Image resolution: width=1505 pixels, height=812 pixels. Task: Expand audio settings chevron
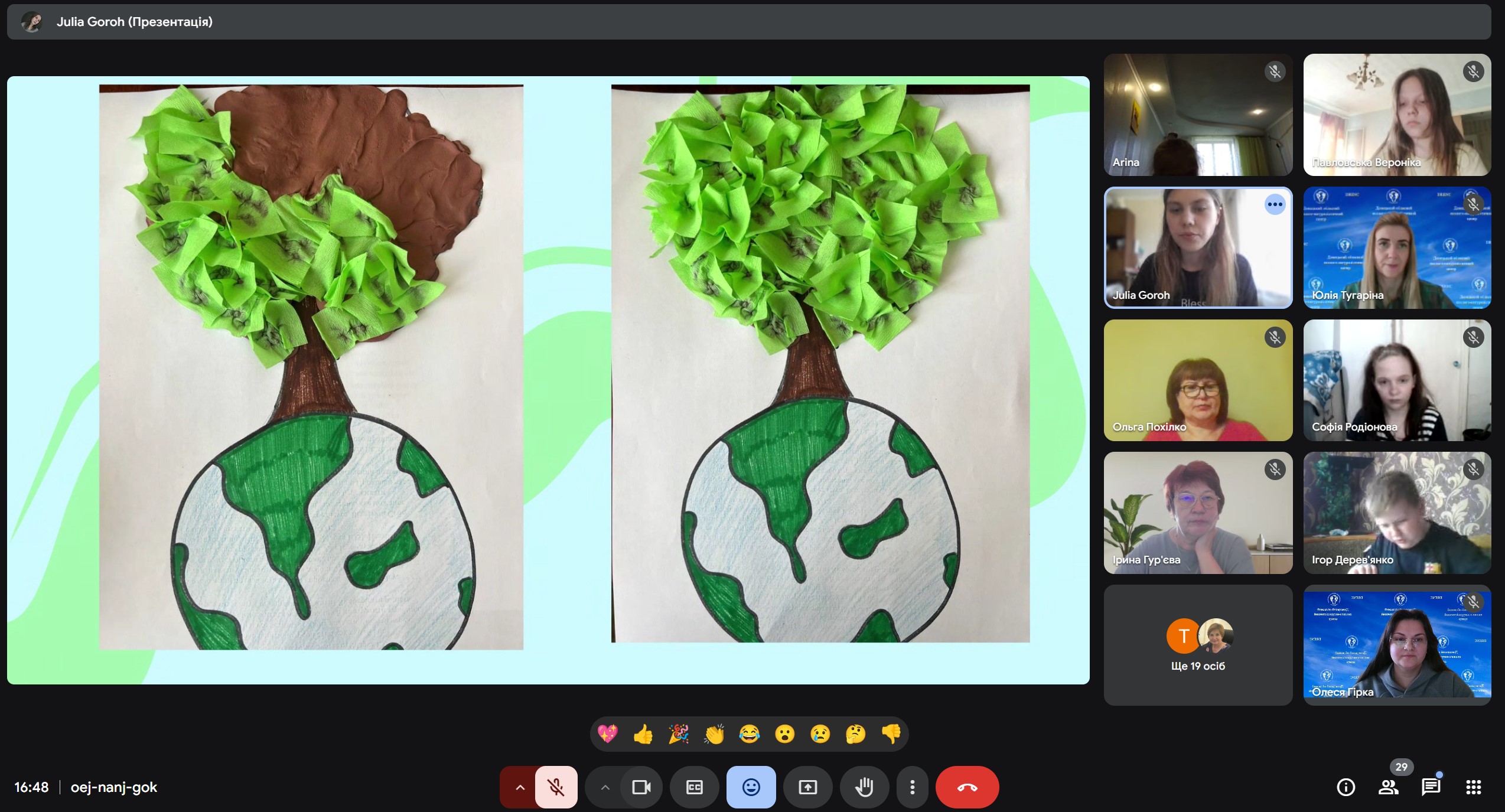(x=520, y=787)
